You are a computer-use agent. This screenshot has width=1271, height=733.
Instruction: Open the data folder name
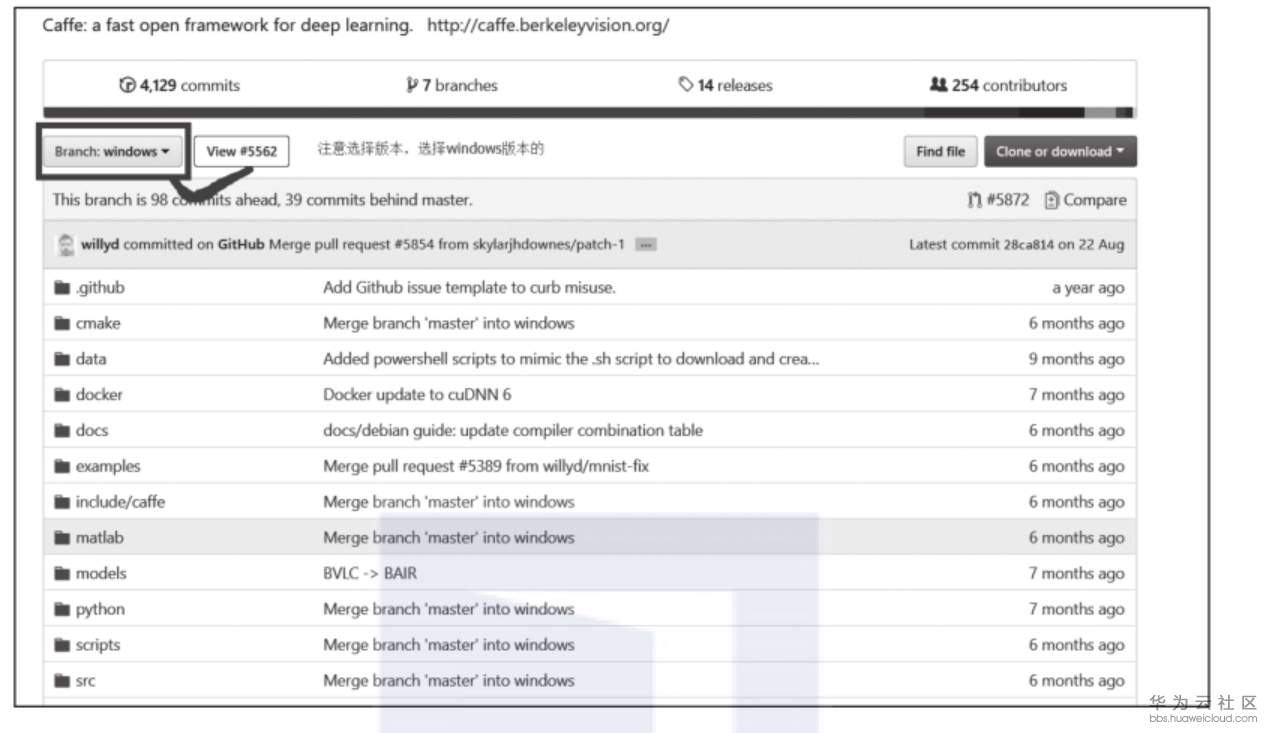pyautogui.click(x=91, y=359)
